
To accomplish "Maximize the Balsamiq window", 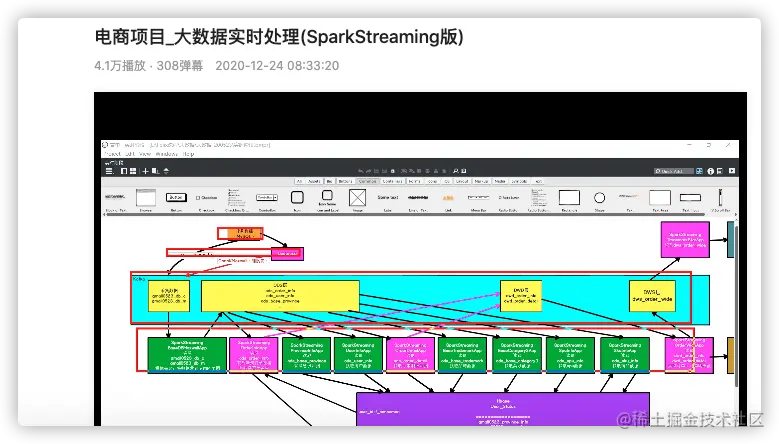I will [x=709, y=145].
